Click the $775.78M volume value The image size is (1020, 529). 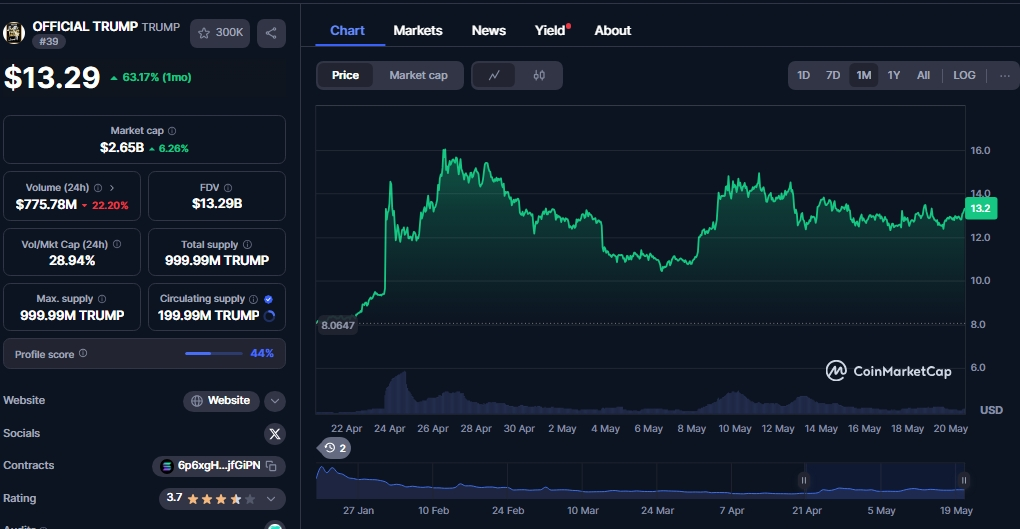click(46, 204)
